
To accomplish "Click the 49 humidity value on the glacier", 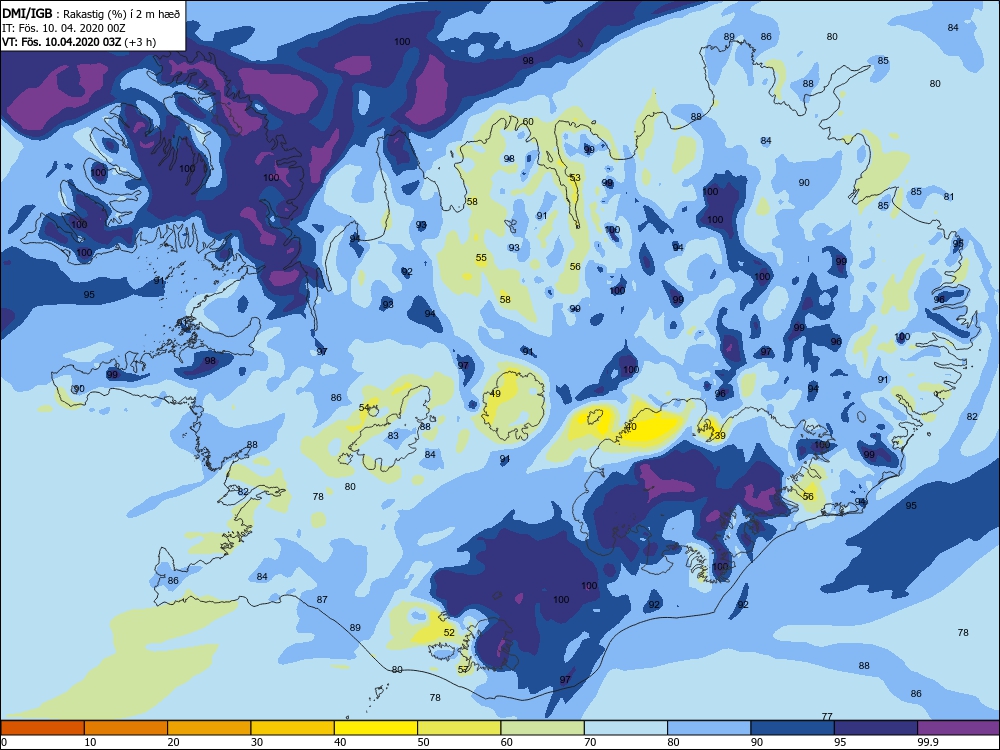I will [x=495, y=393].
